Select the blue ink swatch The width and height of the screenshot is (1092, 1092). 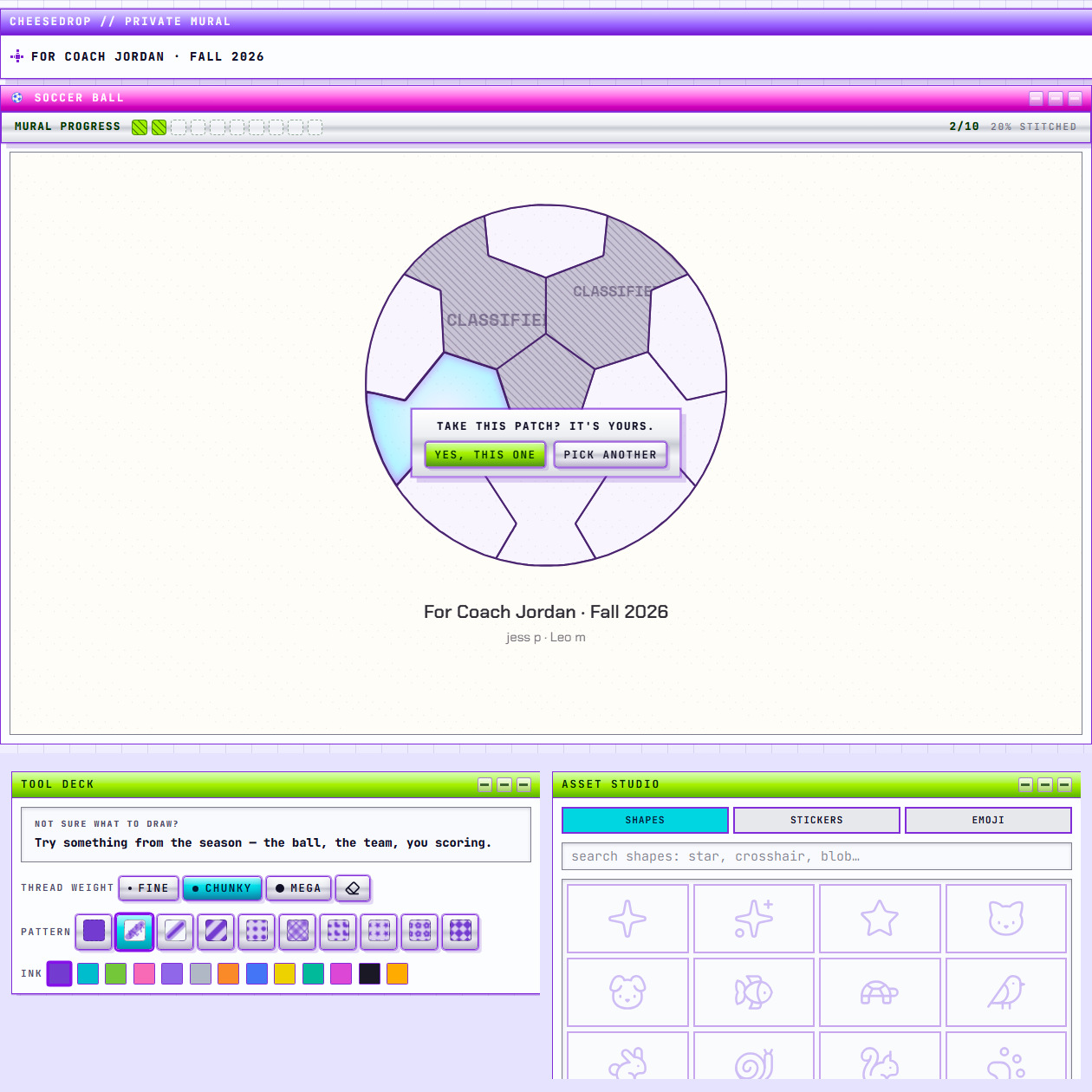pos(257,973)
